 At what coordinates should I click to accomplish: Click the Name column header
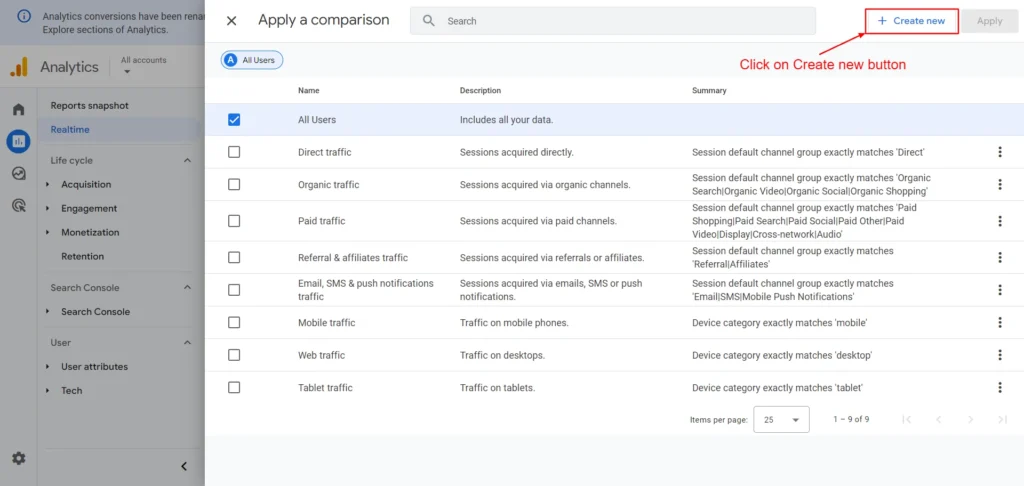[x=309, y=91]
